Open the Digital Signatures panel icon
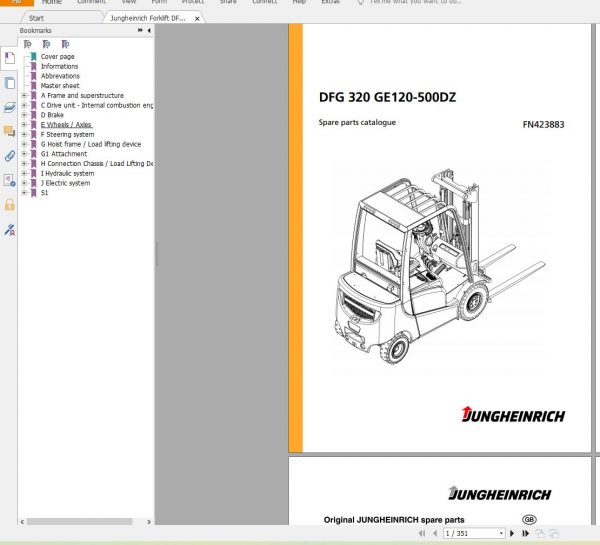Viewport: 600px width, 545px height. coord(10,180)
